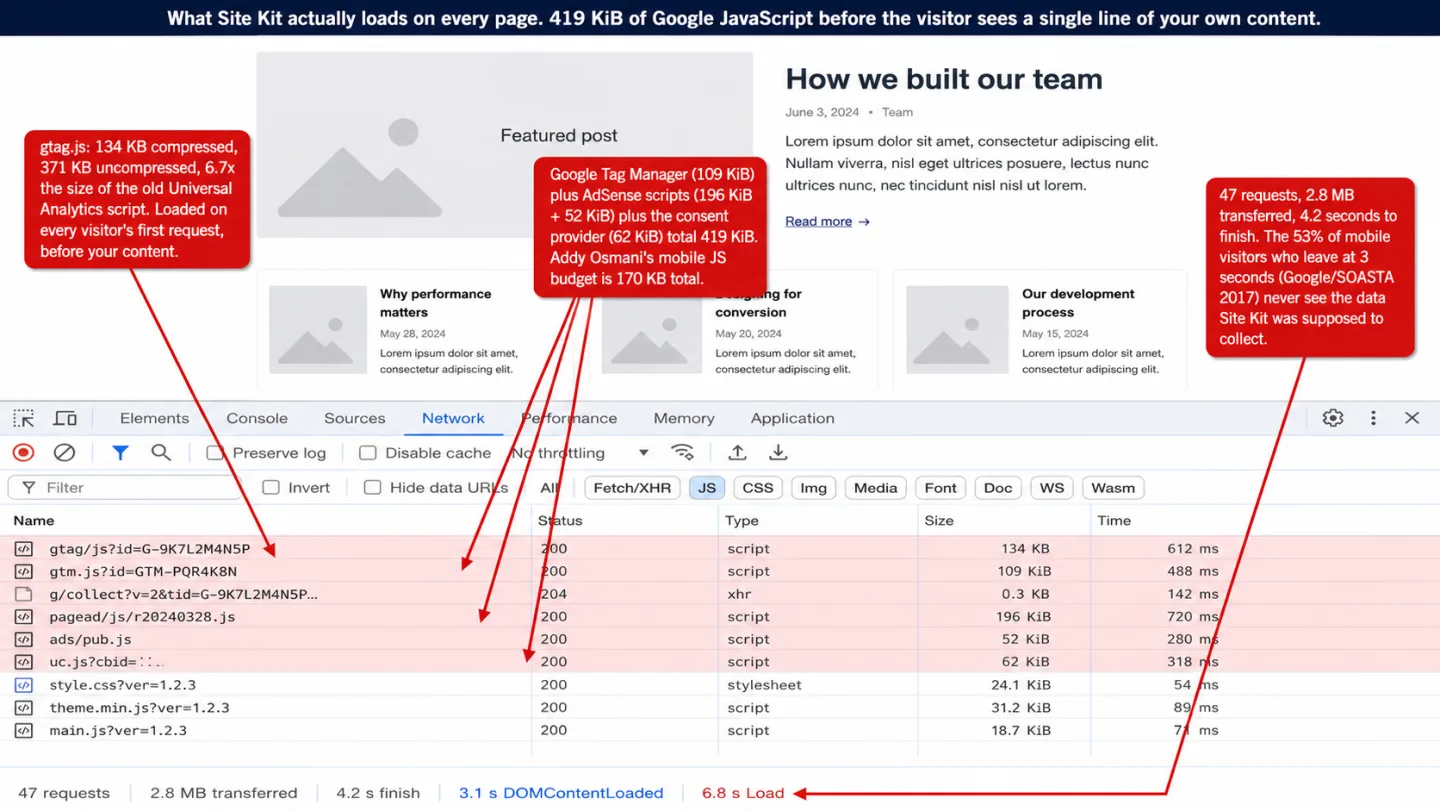Switch to the Elements tab
Screen dimensions: 1440x811
pyautogui.click(x=154, y=418)
